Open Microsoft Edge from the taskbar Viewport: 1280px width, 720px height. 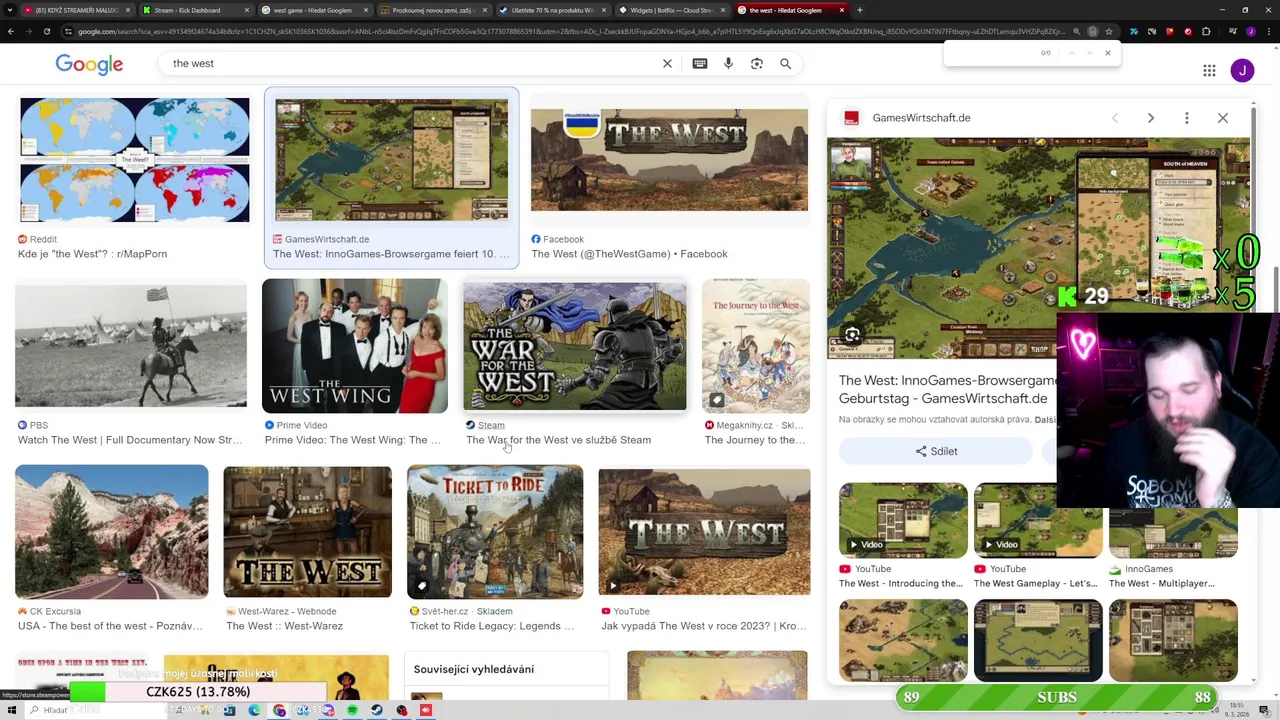254,710
